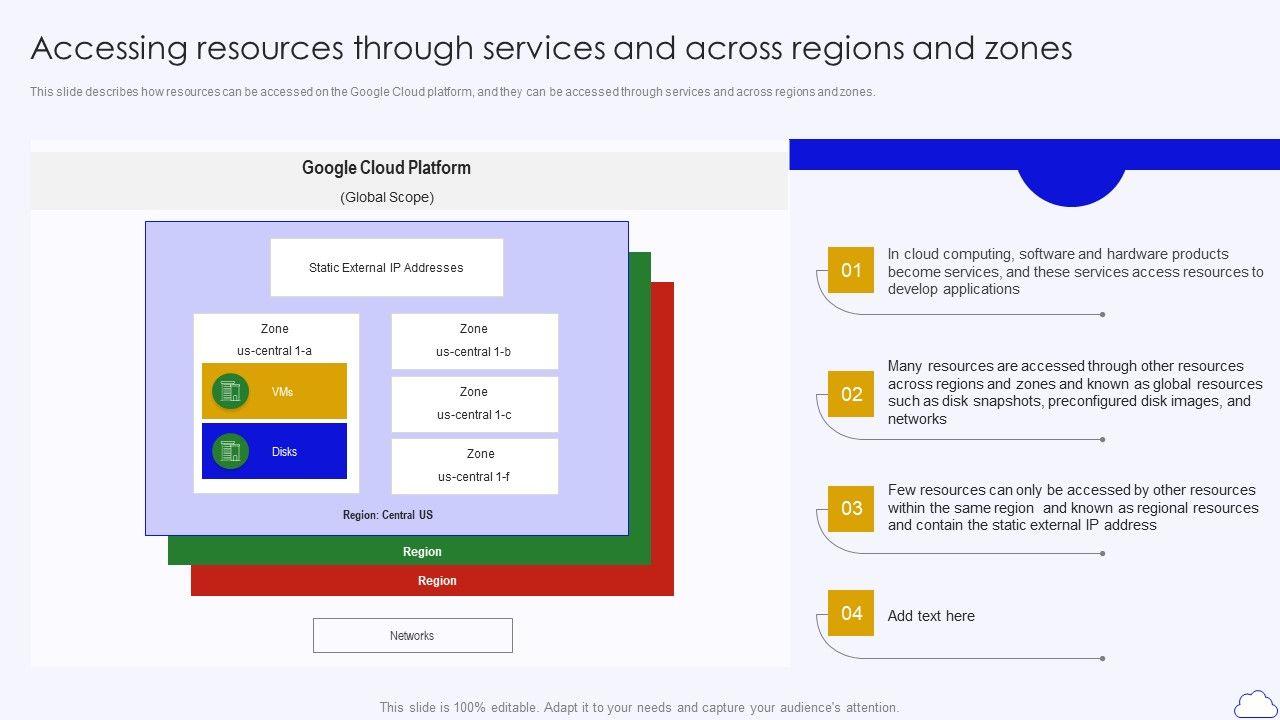Click the green Disks server icon
The width and height of the screenshot is (1280, 720).
coord(231,451)
